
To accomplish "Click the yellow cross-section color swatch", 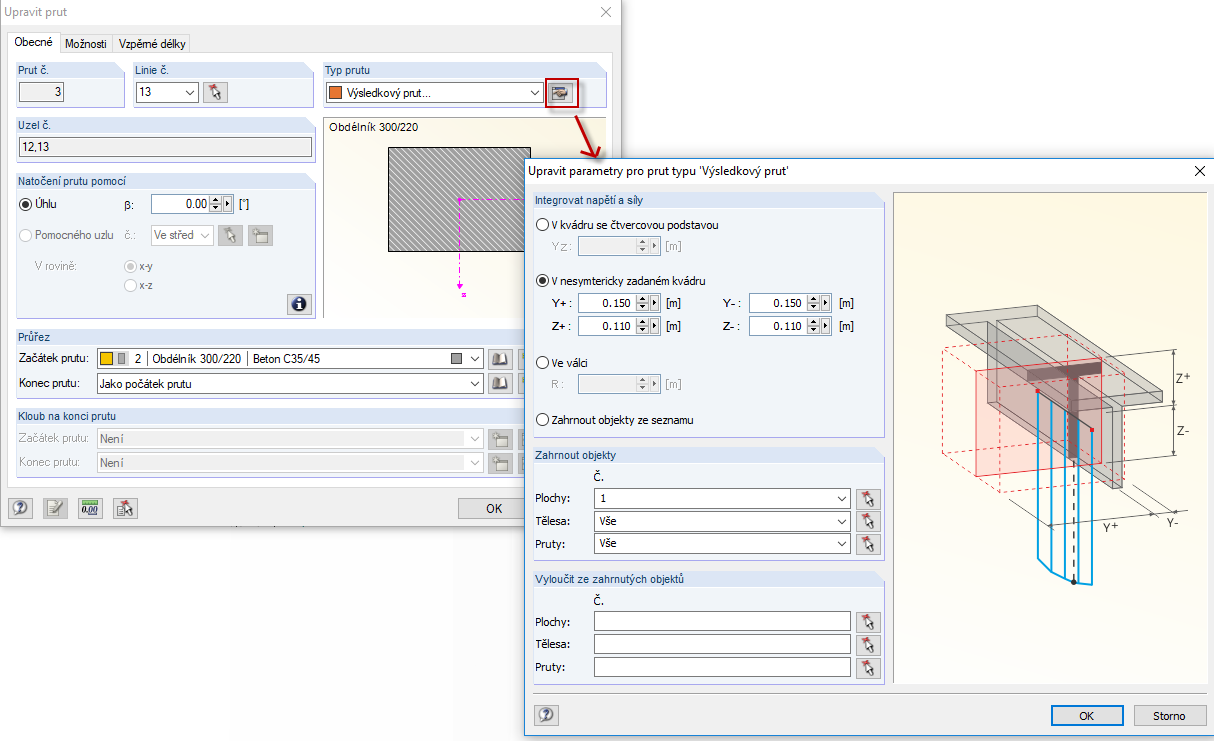I will 106,358.
